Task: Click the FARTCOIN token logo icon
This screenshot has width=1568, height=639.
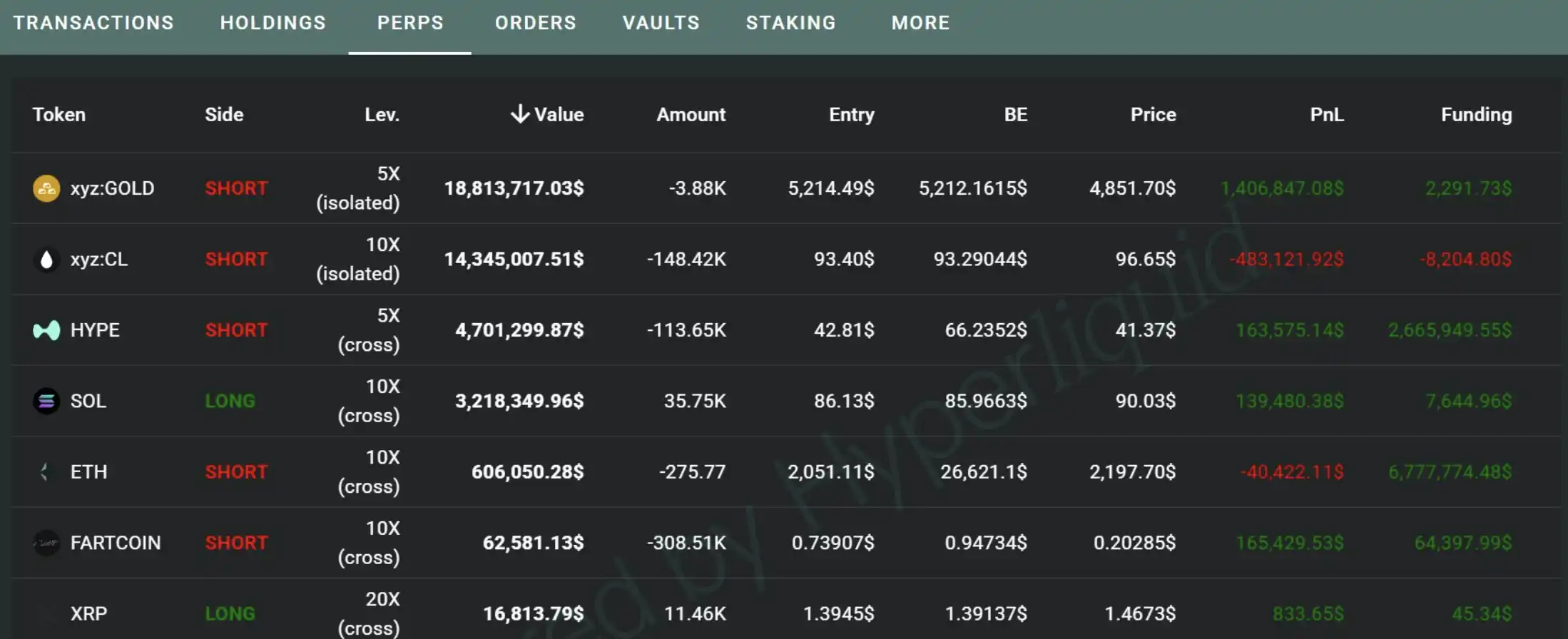Action: pyautogui.click(x=46, y=543)
